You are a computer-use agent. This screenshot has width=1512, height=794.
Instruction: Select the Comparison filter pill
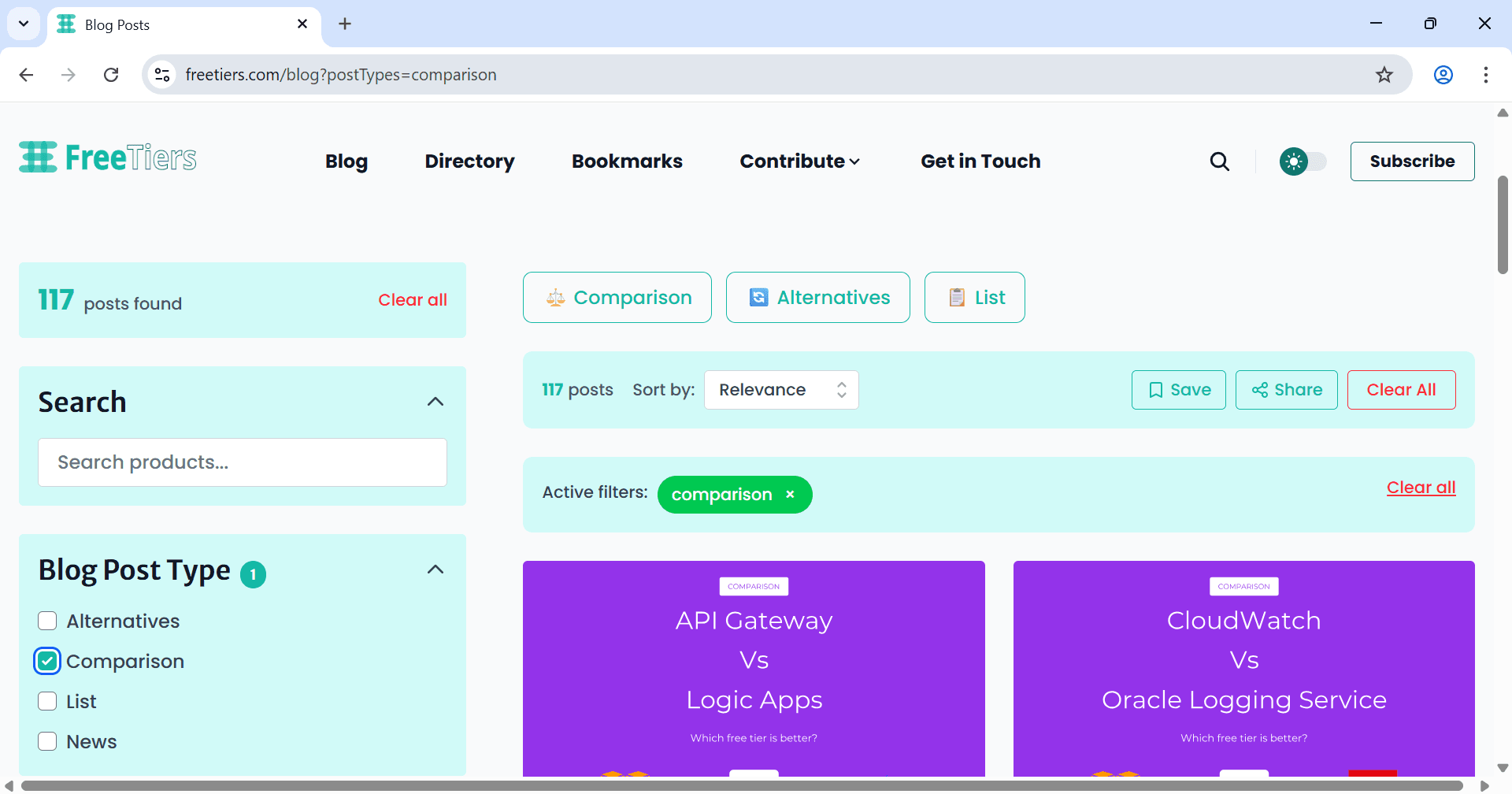click(617, 298)
